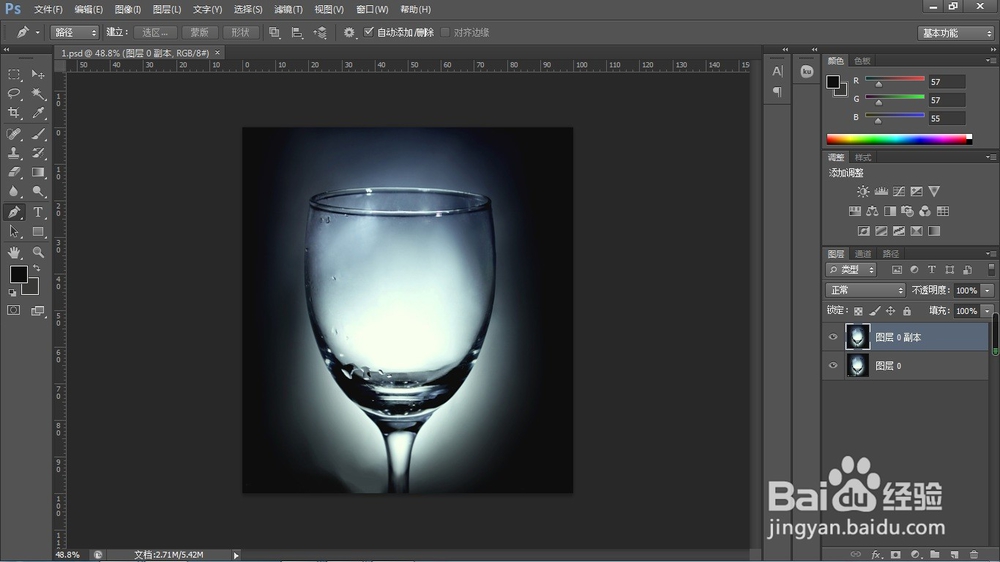1000x562 pixels.
Task: Open the Paragraph panel icon
Action: tap(777, 92)
